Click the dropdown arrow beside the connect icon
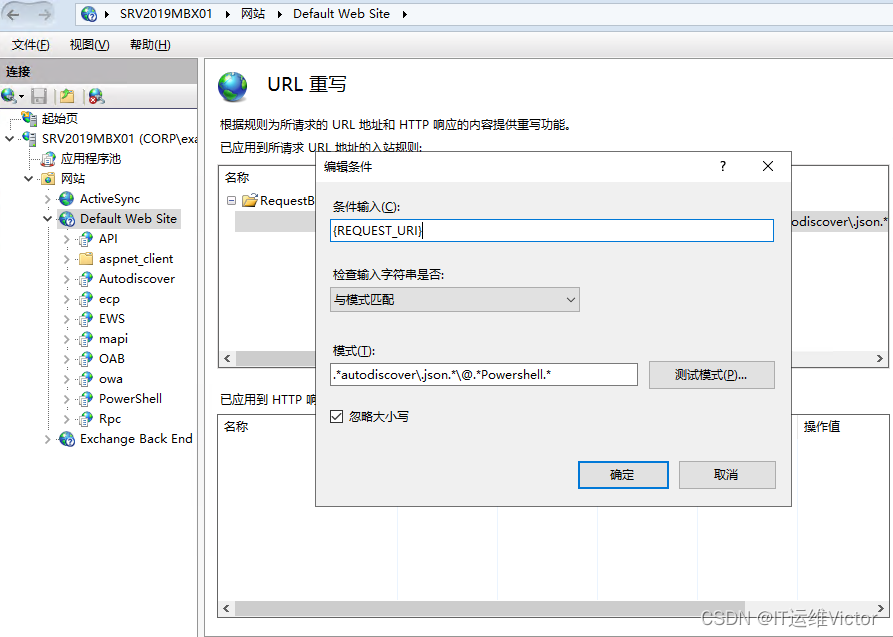 point(22,97)
